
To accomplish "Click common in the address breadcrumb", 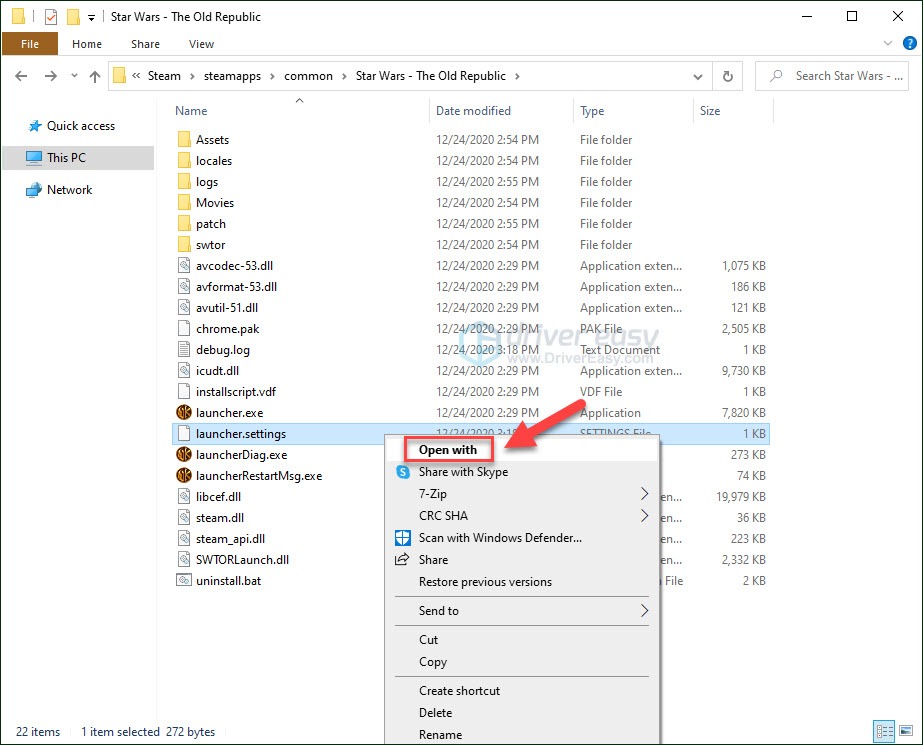I will pos(308,76).
